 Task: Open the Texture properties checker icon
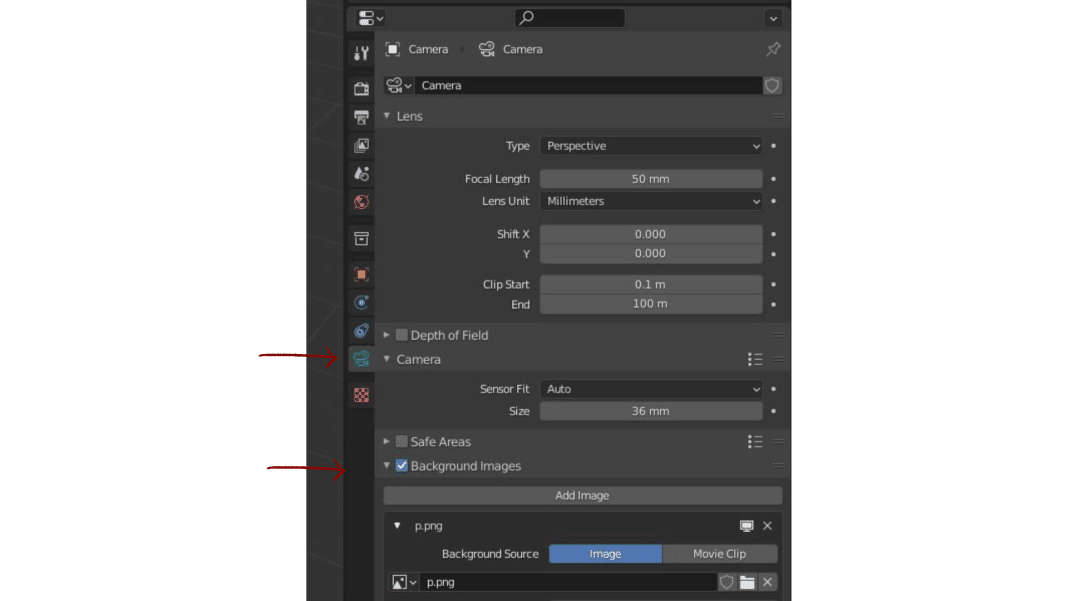point(361,395)
